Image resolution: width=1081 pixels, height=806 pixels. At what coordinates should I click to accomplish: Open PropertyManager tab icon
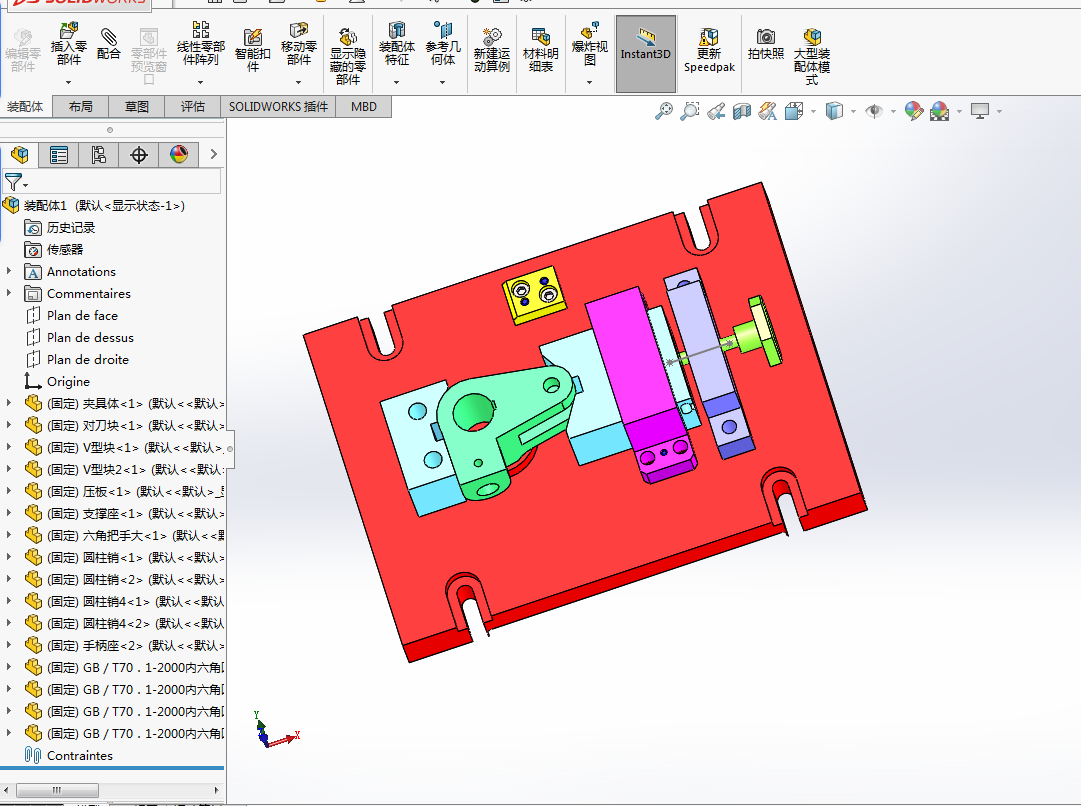59,155
